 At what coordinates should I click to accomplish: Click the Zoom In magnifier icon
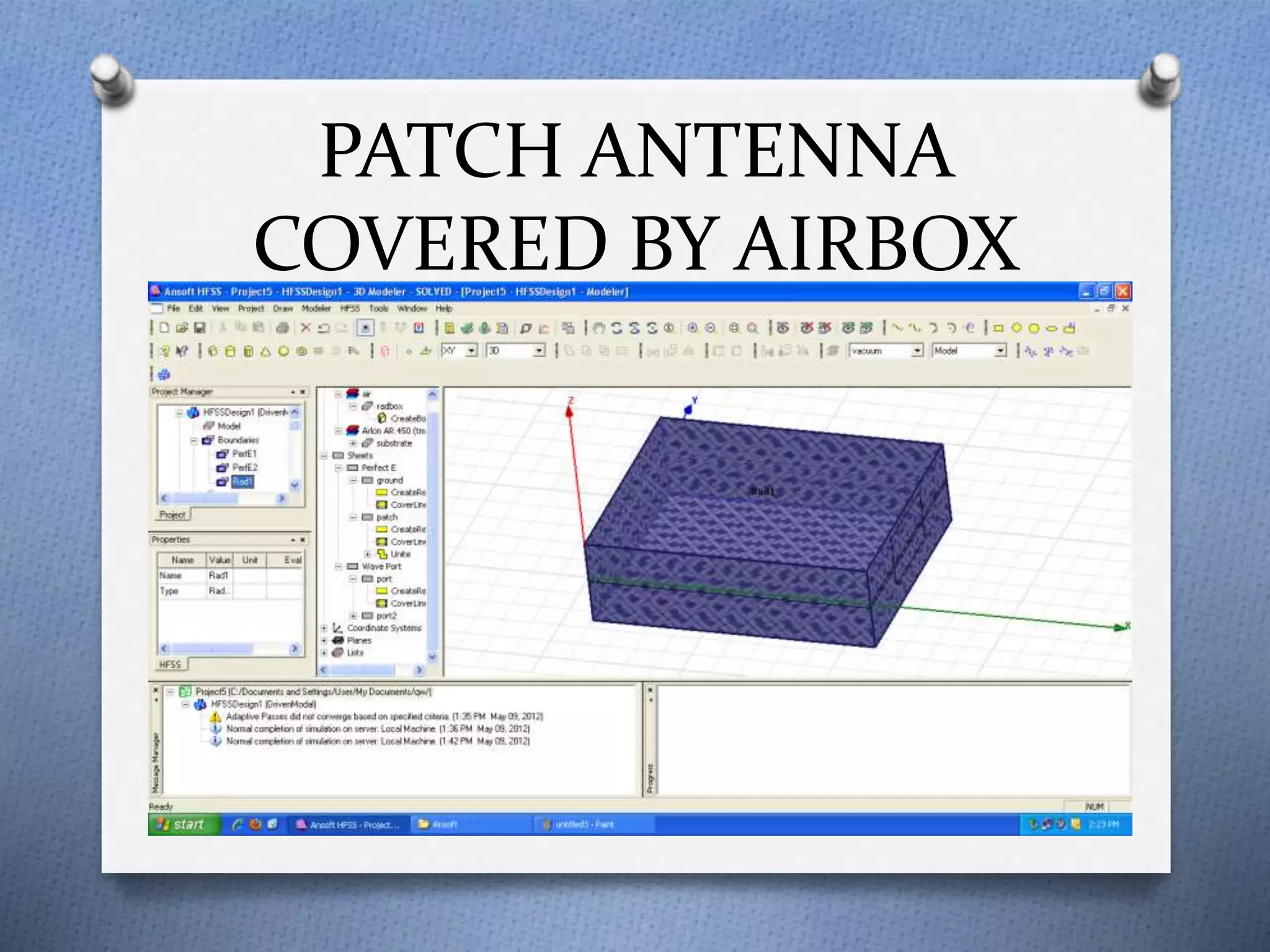pos(693,328)
